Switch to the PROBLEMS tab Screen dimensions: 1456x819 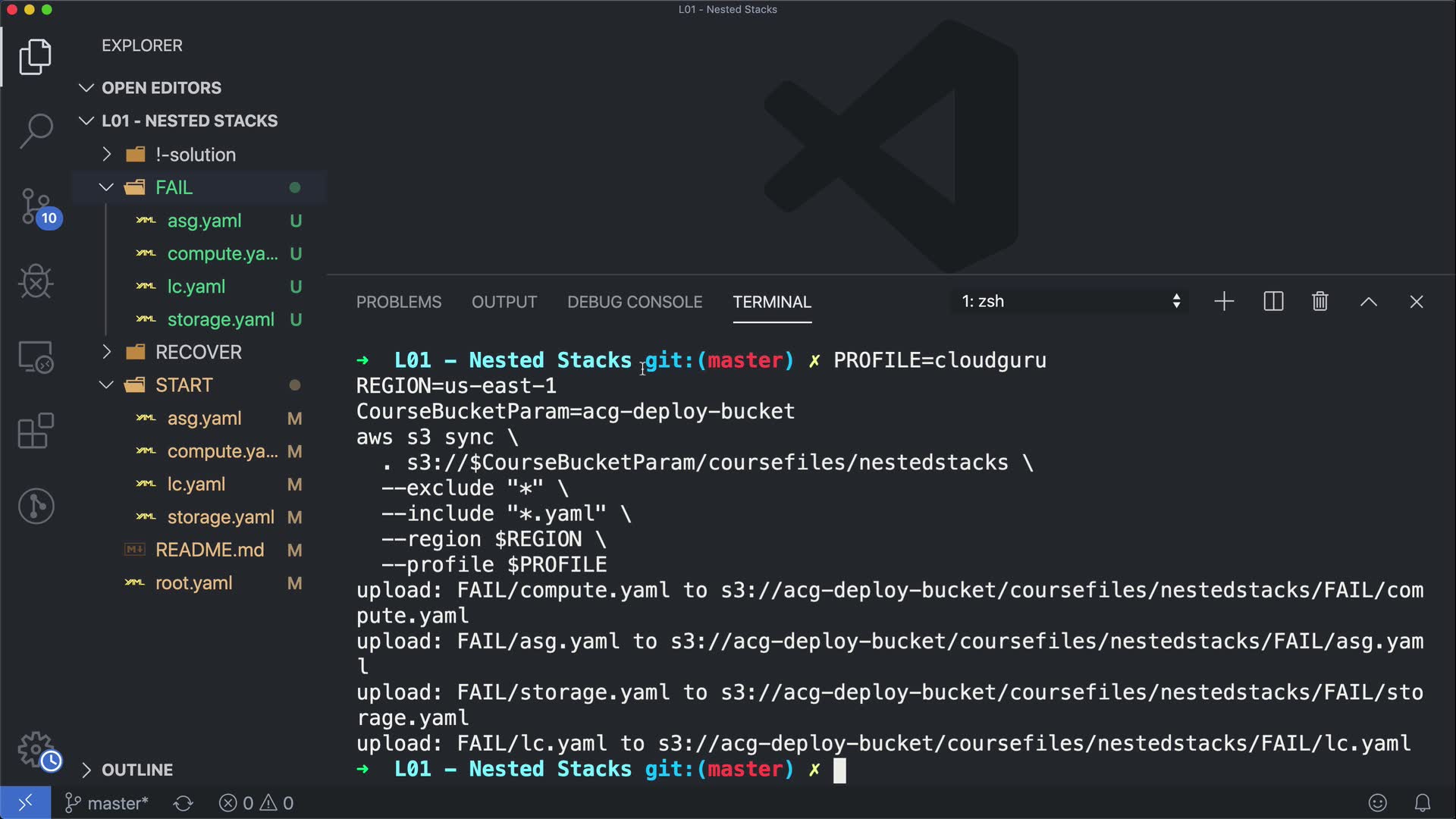point(398,302)
